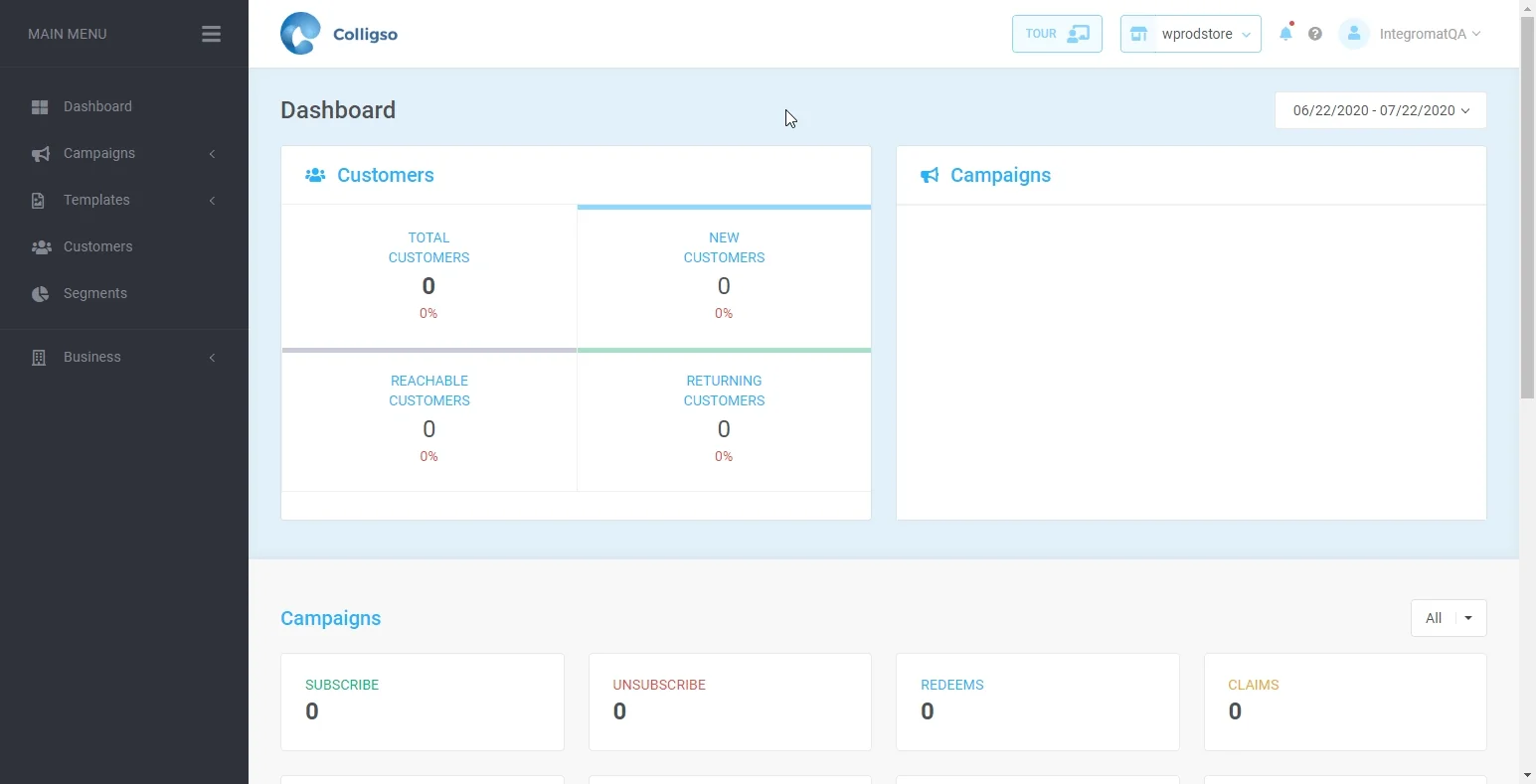
Task: Open the notifications bell icon
Action: pos(1285,34)
